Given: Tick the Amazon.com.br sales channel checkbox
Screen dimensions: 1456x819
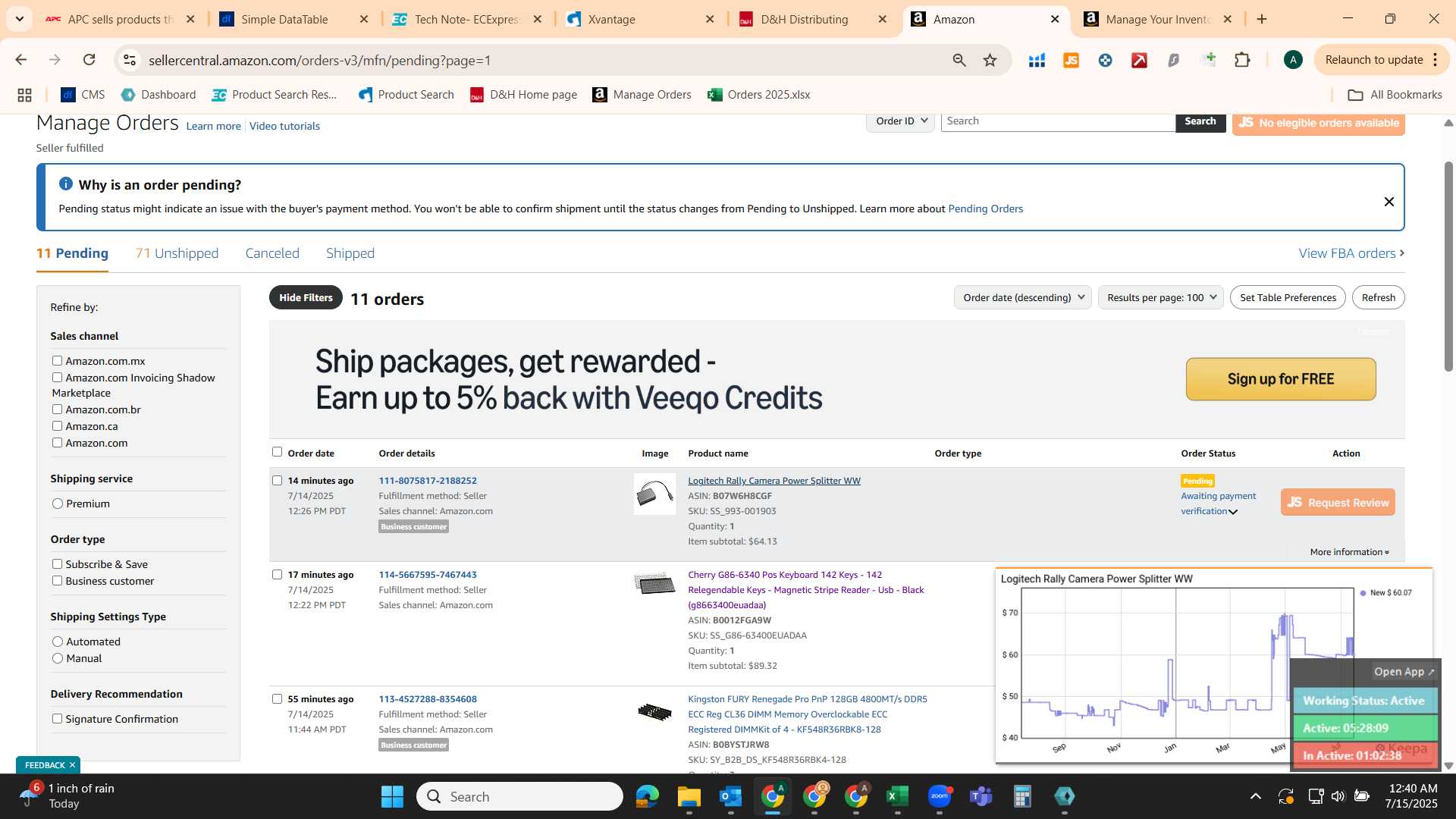Looking at the screenshot, I should [57, 409].
